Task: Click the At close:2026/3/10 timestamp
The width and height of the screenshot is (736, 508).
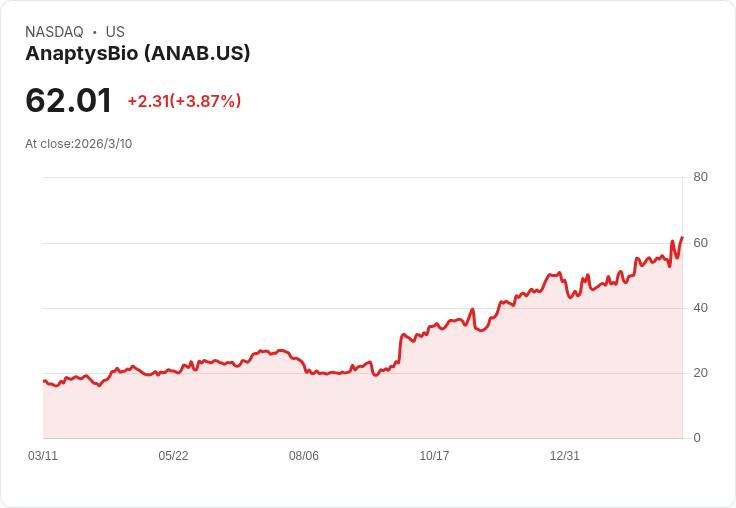Action: click(x=78, y=144)
